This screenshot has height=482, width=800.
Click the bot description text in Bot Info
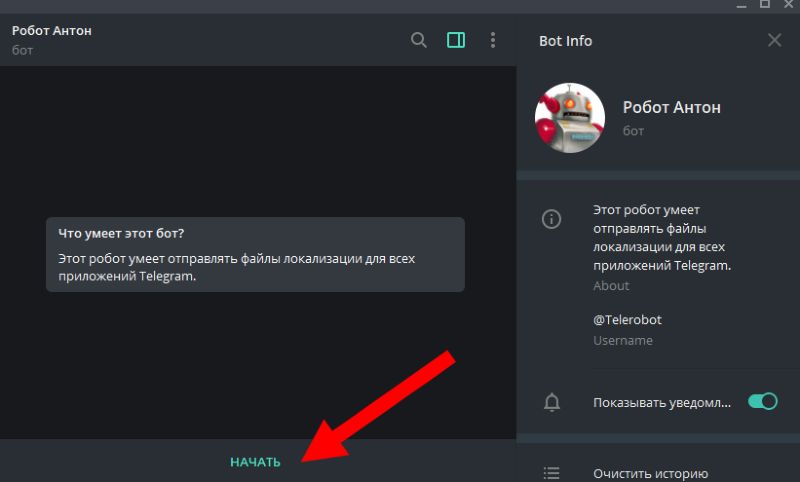pyautogui.click(x=662, y=238)
